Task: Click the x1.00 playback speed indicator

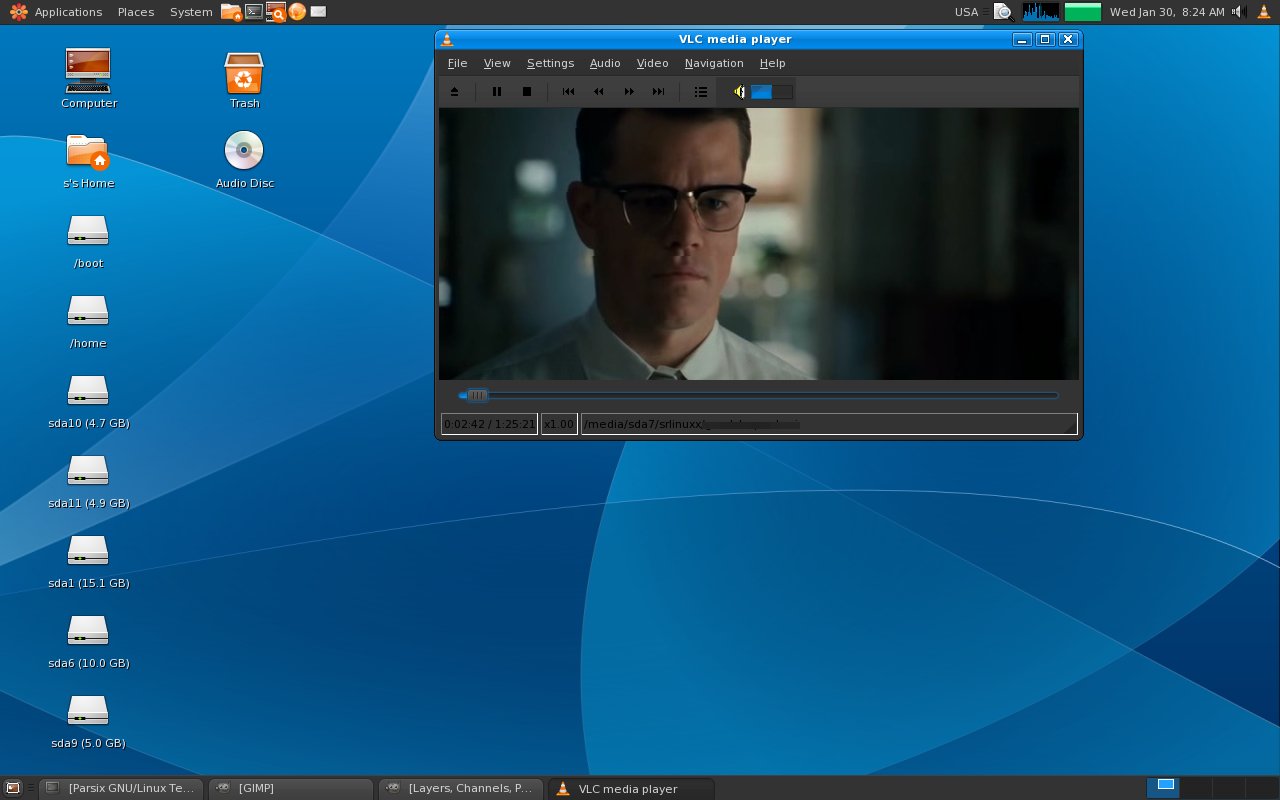Action: pos(559,424)
